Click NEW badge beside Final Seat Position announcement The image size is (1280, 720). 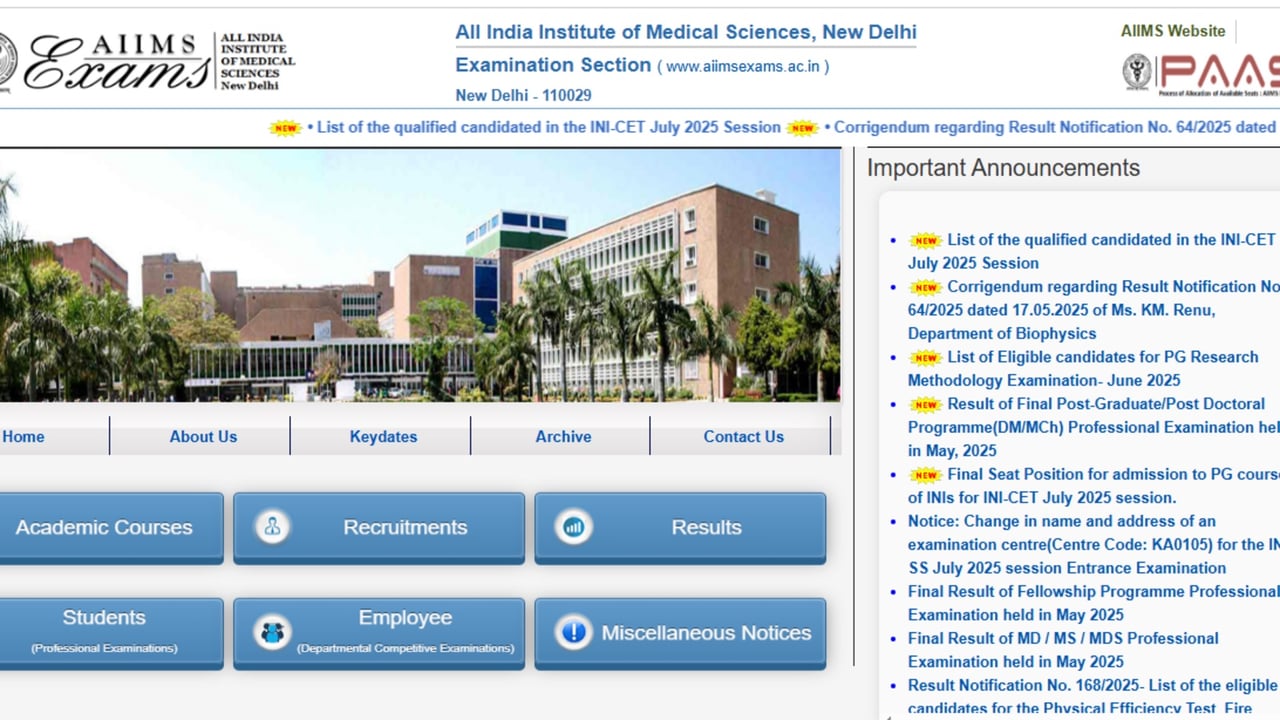pyautogui.click(x=926, y=474)
